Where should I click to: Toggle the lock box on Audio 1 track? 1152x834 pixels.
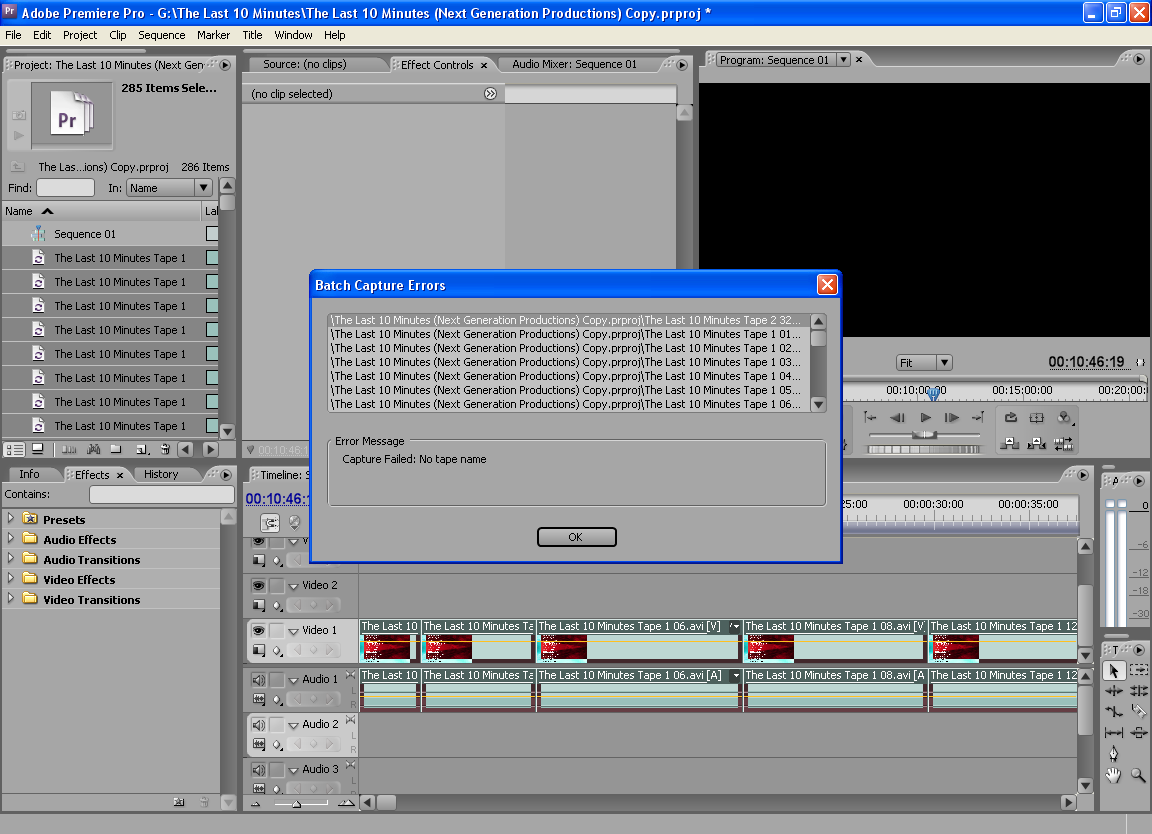[x=277, y=680]
